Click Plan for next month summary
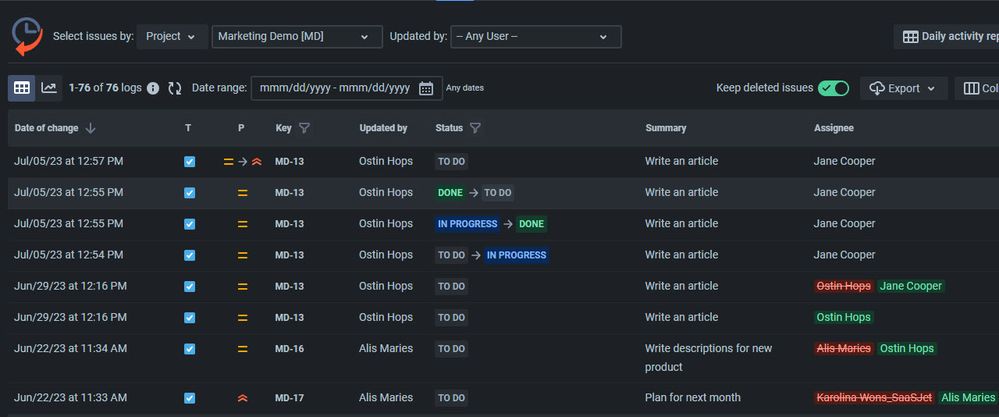The image size is (999, 417). (x=693, y=398)
